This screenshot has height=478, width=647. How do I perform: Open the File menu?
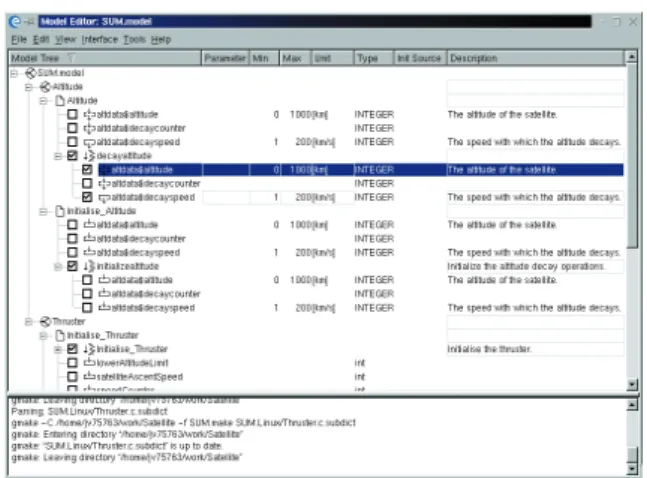[x=19, y=40]
